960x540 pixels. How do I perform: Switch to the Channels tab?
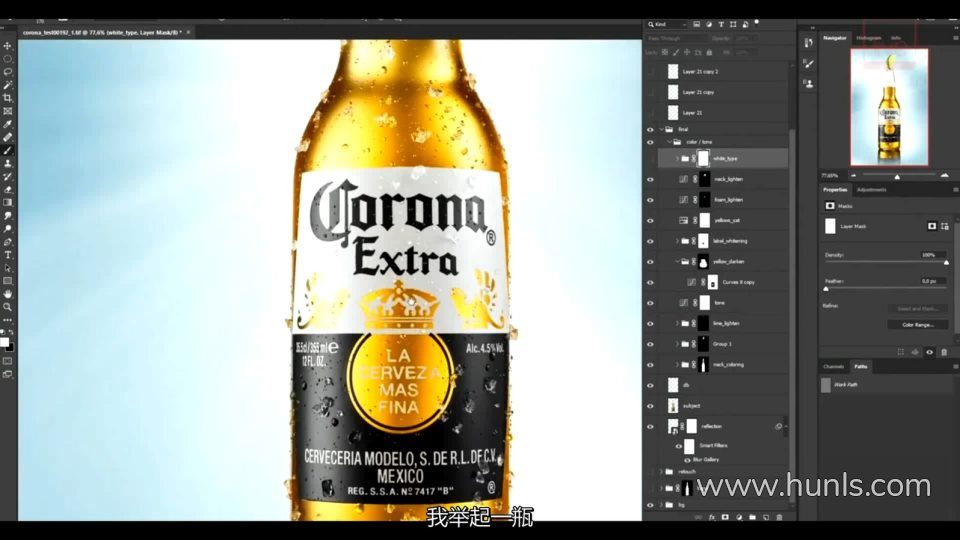[x=834, y=367]
